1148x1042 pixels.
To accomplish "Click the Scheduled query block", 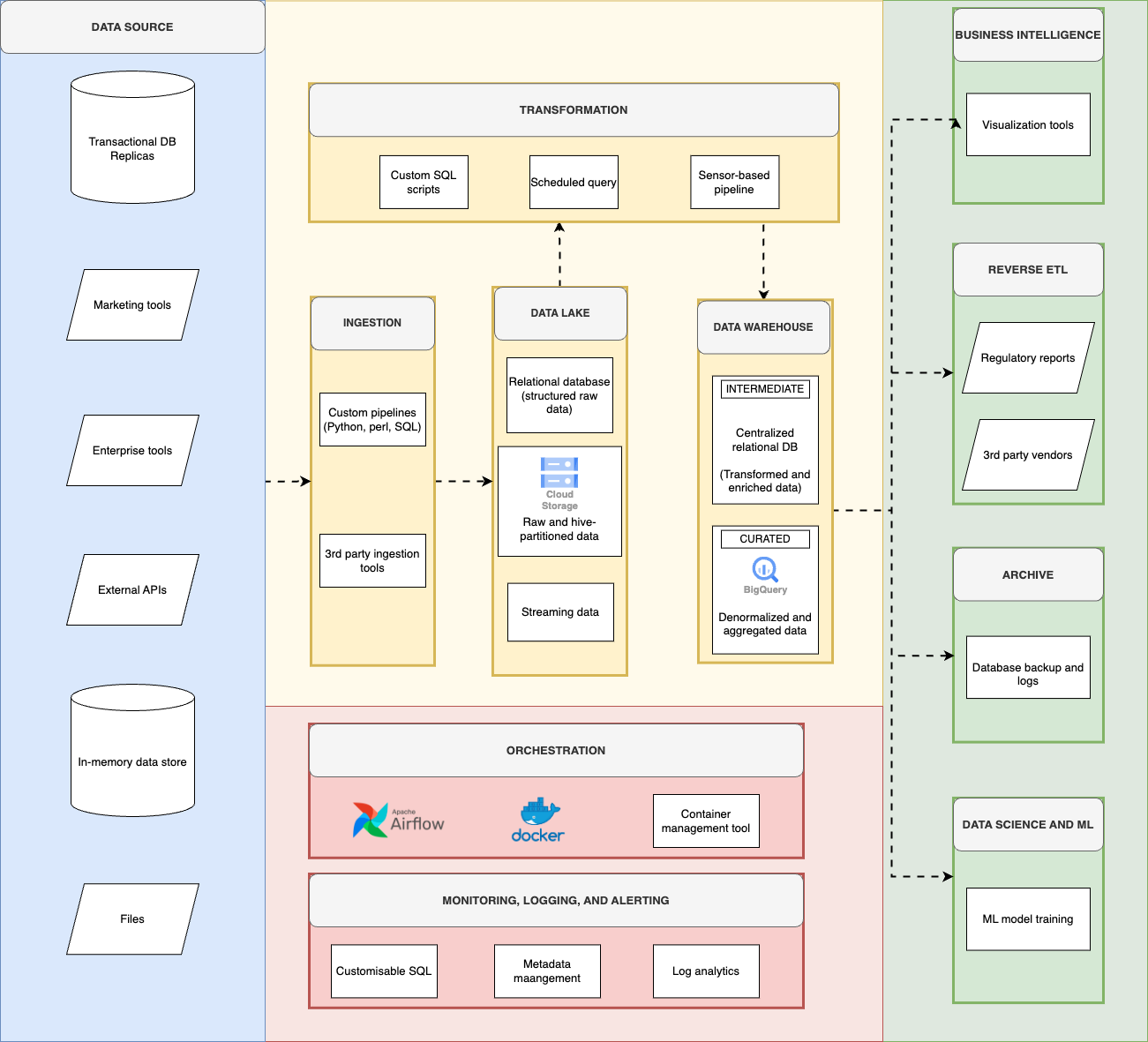I will click(574, 182).
